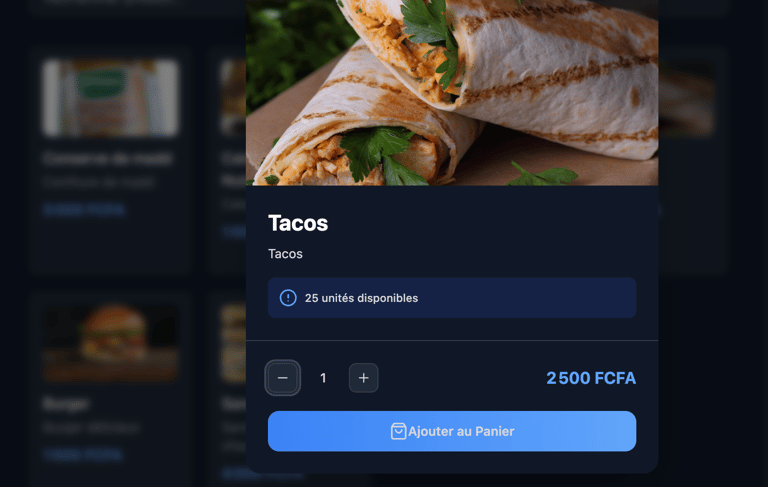Click the blurred blue price under Conserve card
768x487 pixels.
(x=83, y=210)
